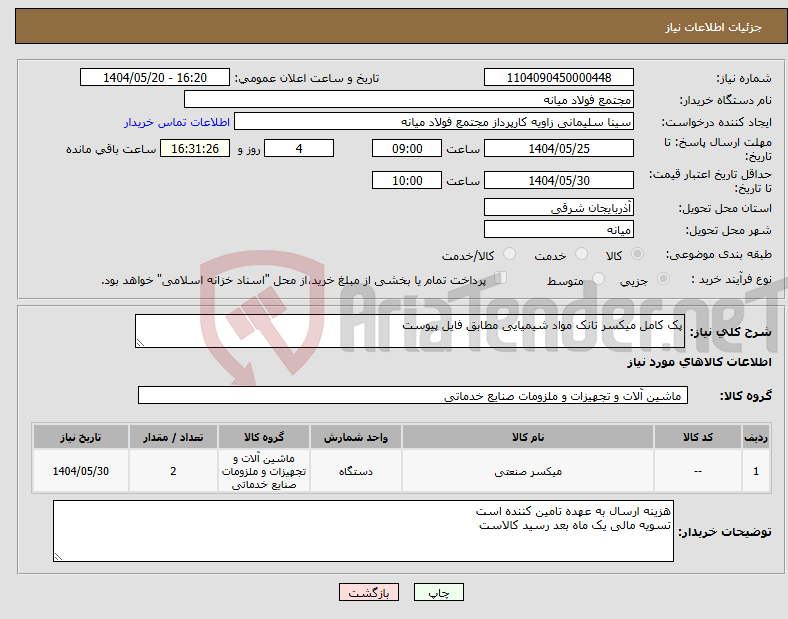Click the resize grip of the description textarea
The width and height of the screenshot is (788, 619).
click(140, 343)
